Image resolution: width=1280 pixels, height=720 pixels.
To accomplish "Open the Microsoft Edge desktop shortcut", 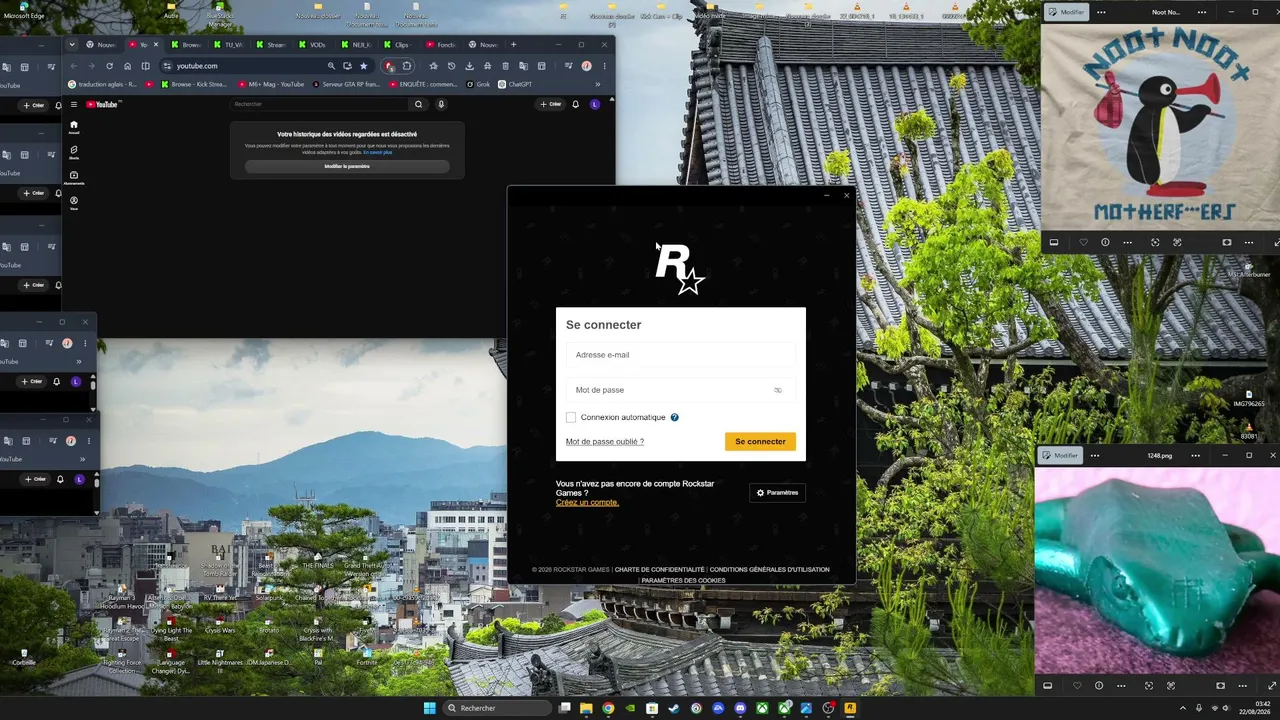I will 23,11.
